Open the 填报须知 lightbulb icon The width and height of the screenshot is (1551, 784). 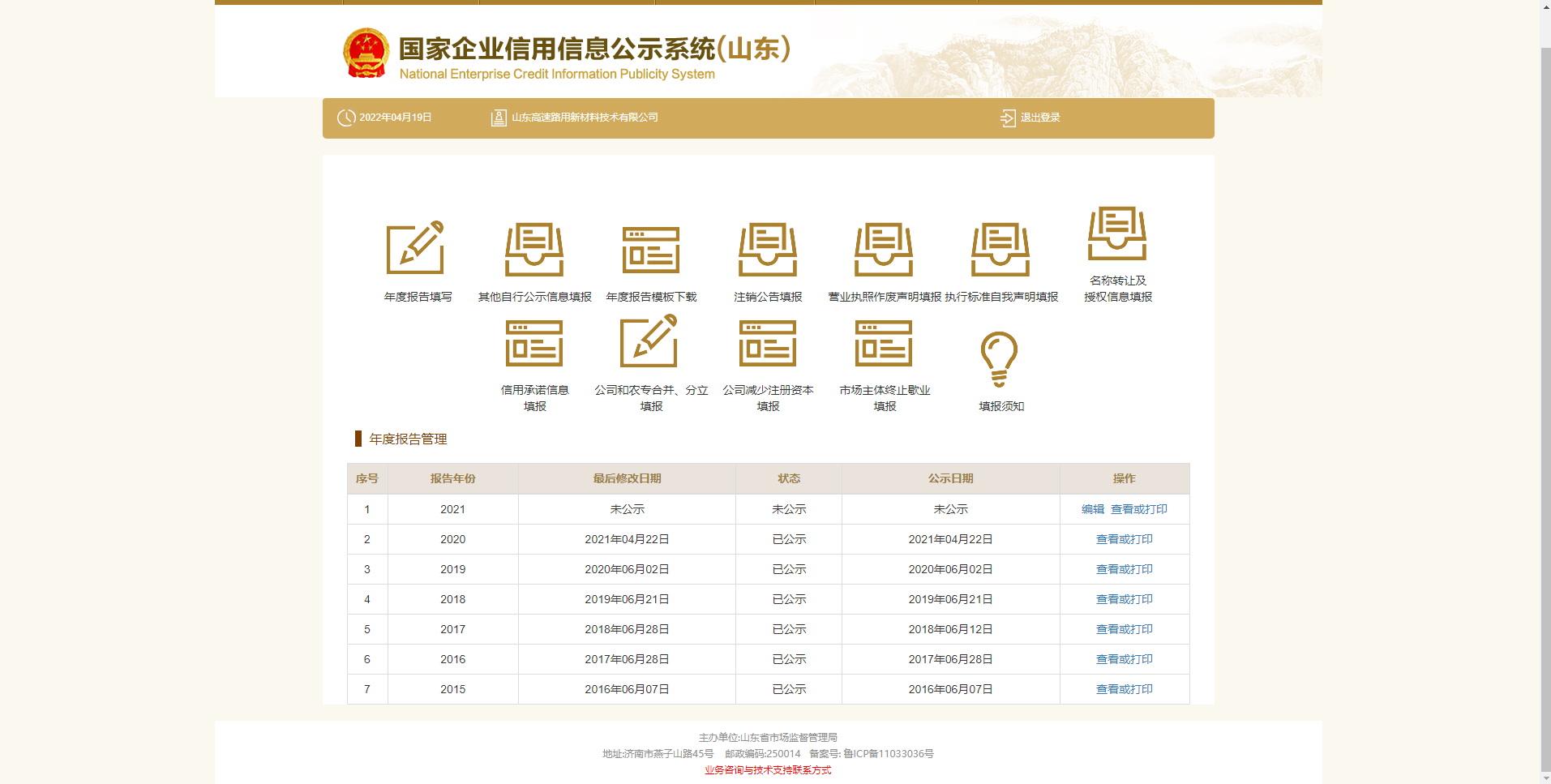[x=999, y=358]
